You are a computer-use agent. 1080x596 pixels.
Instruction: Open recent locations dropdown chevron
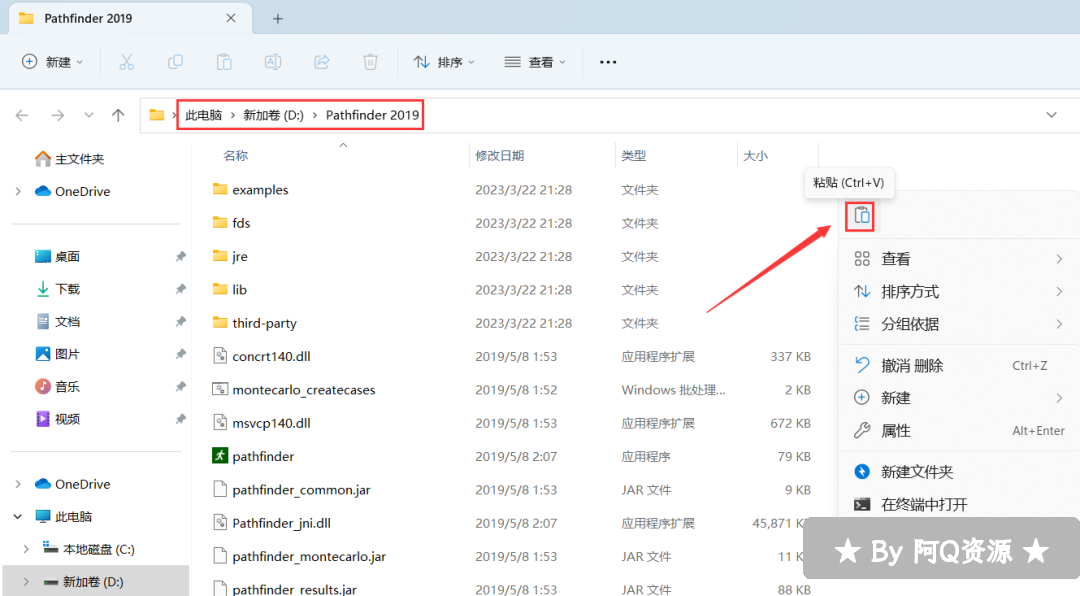pos(89,115)
